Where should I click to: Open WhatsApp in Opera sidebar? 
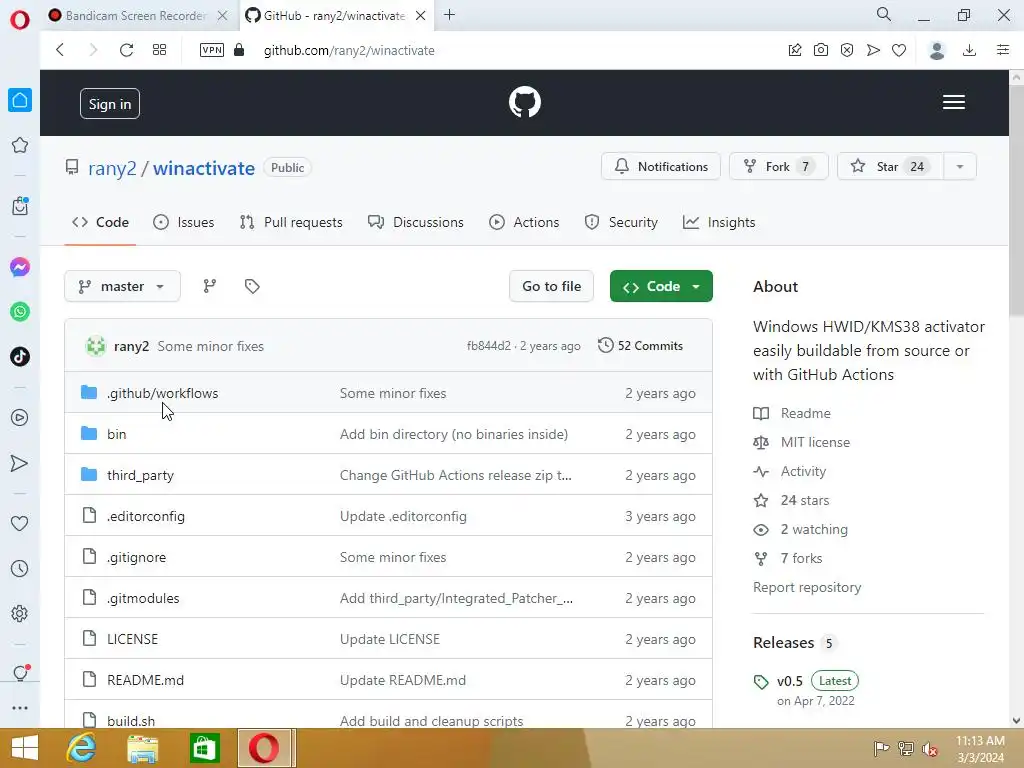(20, 312)
